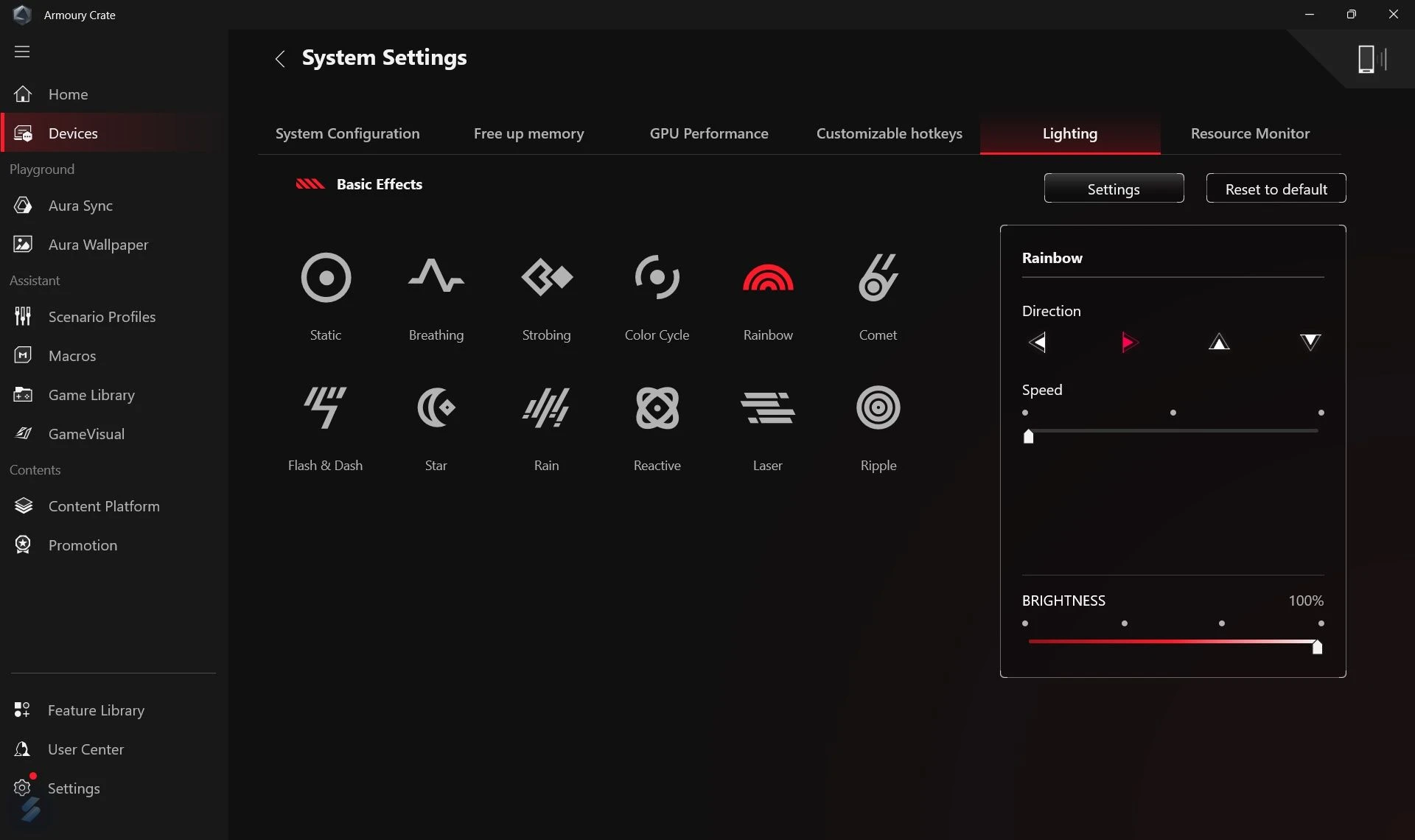Click the Speed slider track
This screenshot has width=1415, height=840.
point(1173,431)
